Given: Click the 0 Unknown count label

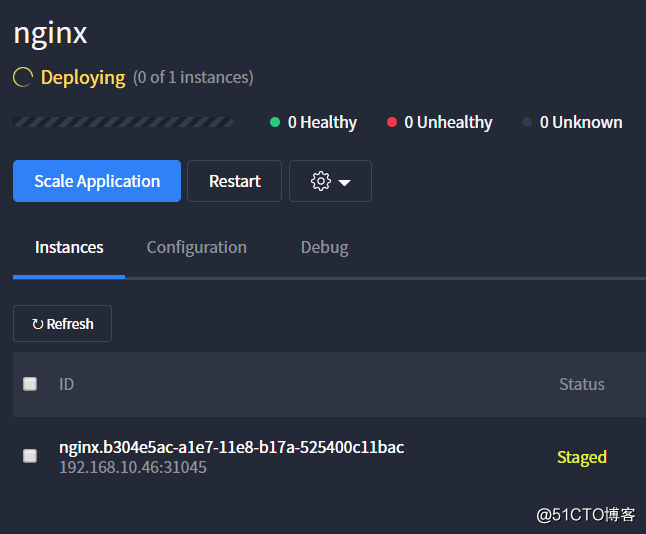Looking at the screenshot, I should pyautogui.click(x=581, y=122).
